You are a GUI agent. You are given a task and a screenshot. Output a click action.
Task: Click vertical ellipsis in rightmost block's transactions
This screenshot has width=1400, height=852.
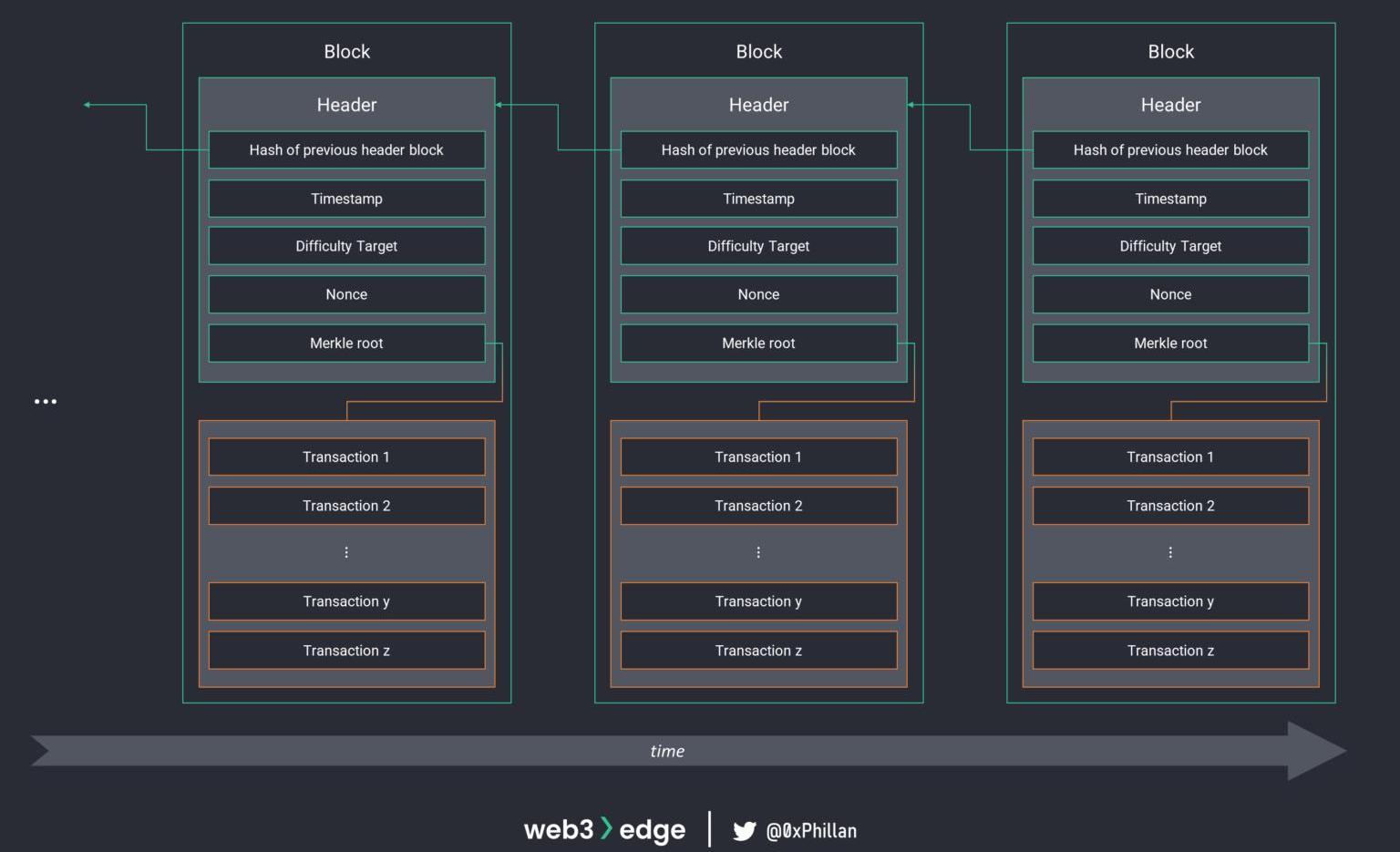[x=1170, y=552]
